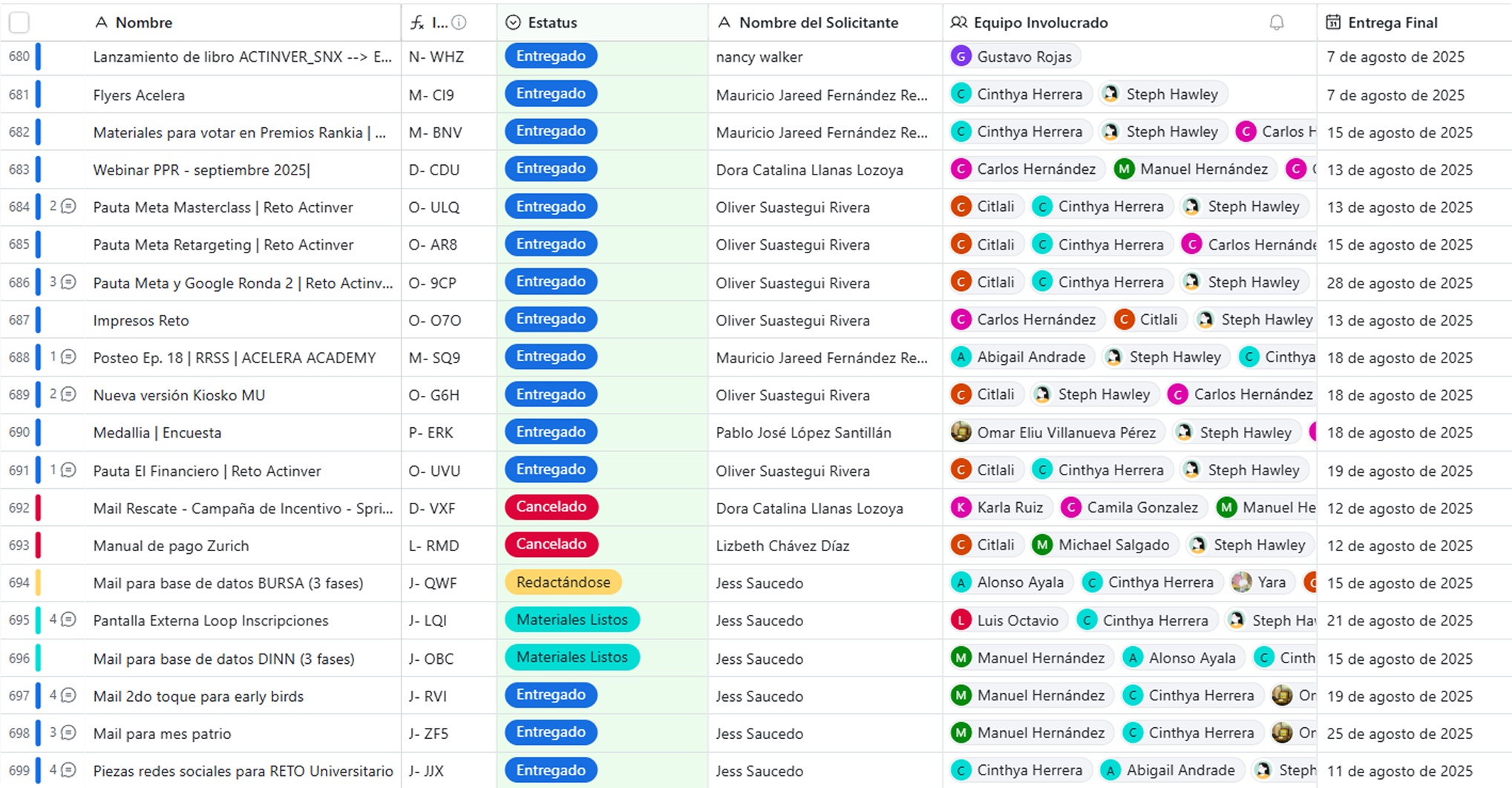The image size is (1512, 788).
Task: Open record Flyers Acelera
Action: click(x=139, y=95)
